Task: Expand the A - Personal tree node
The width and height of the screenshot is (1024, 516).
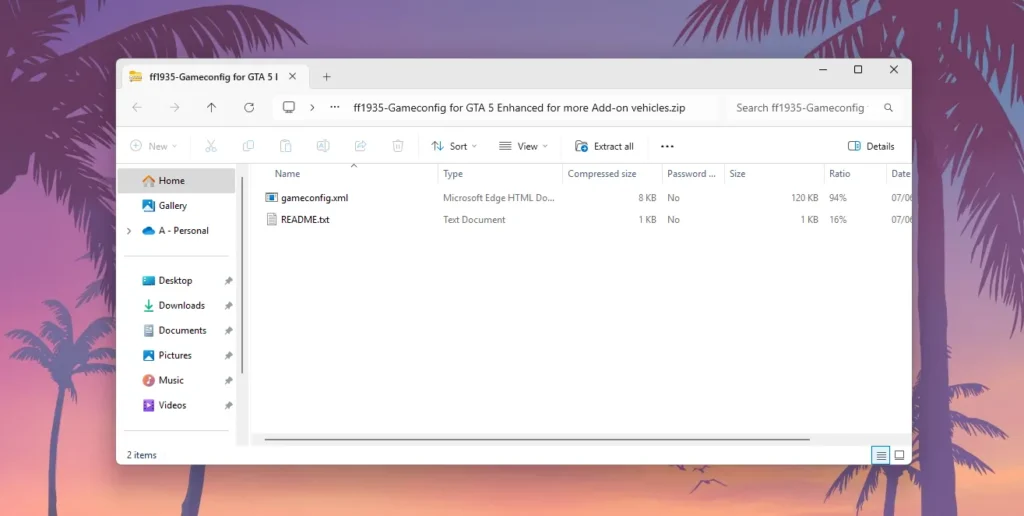Action: tap(128, 231)
